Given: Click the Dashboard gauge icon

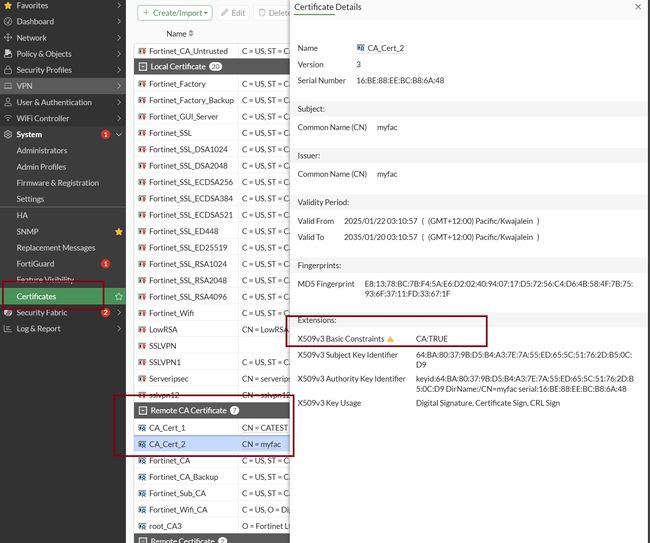Looking at the screenshot, I should click(x=8, y=22).
